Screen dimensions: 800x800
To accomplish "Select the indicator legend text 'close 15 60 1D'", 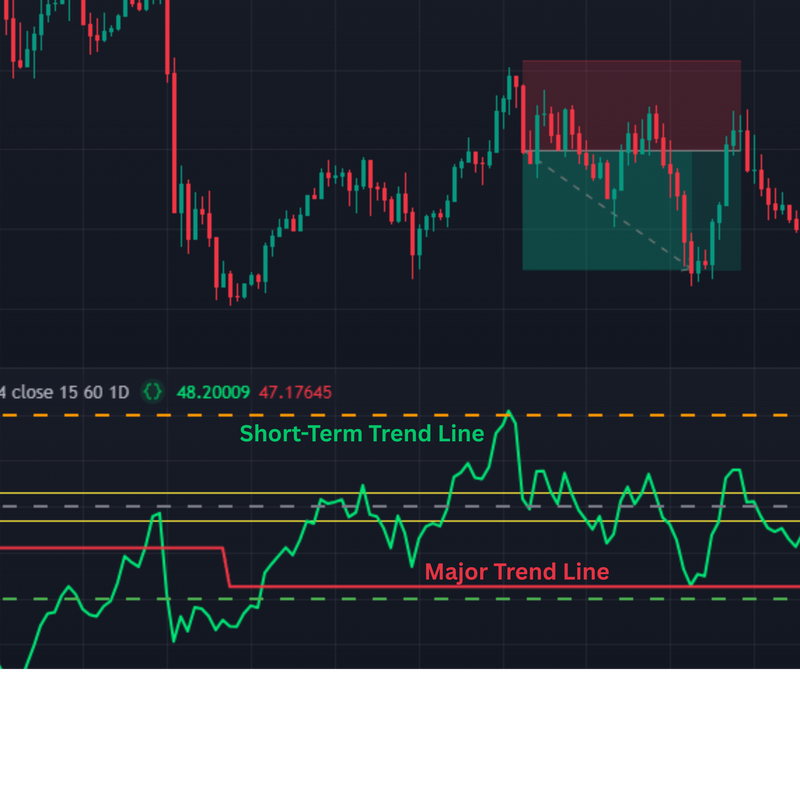I will 69,392.
